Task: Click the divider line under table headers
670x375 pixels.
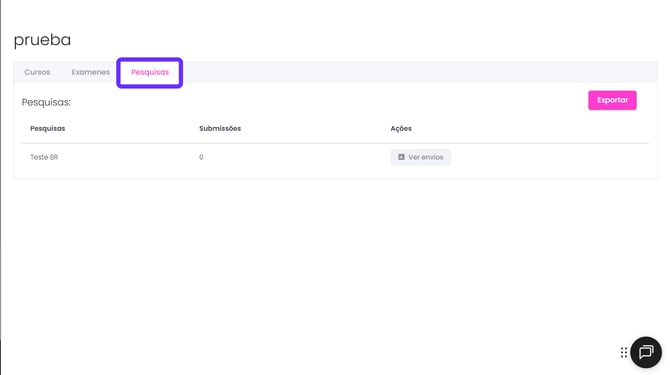Action: click(335, 143)
